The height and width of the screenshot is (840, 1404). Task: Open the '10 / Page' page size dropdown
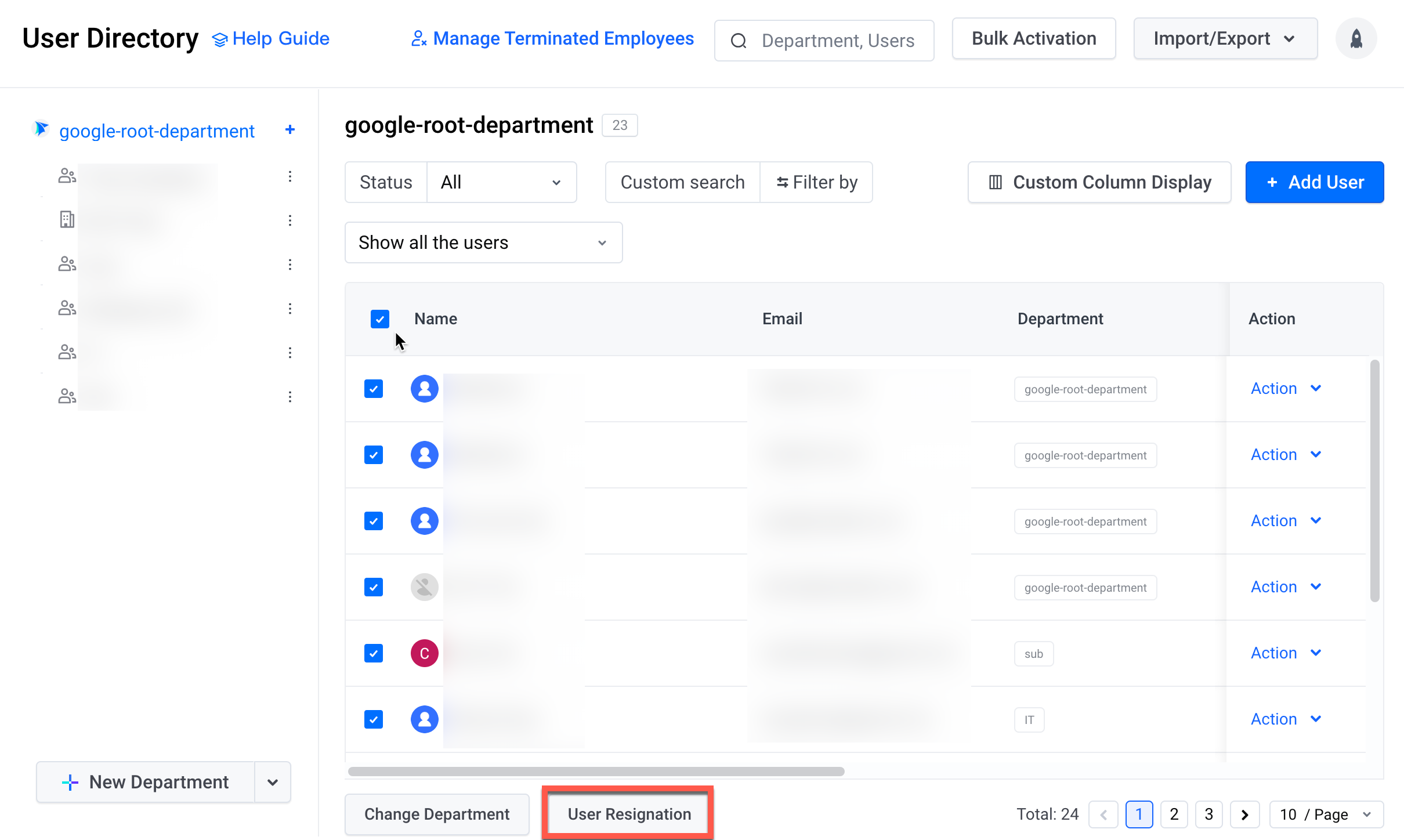(x=1326, y=814)
